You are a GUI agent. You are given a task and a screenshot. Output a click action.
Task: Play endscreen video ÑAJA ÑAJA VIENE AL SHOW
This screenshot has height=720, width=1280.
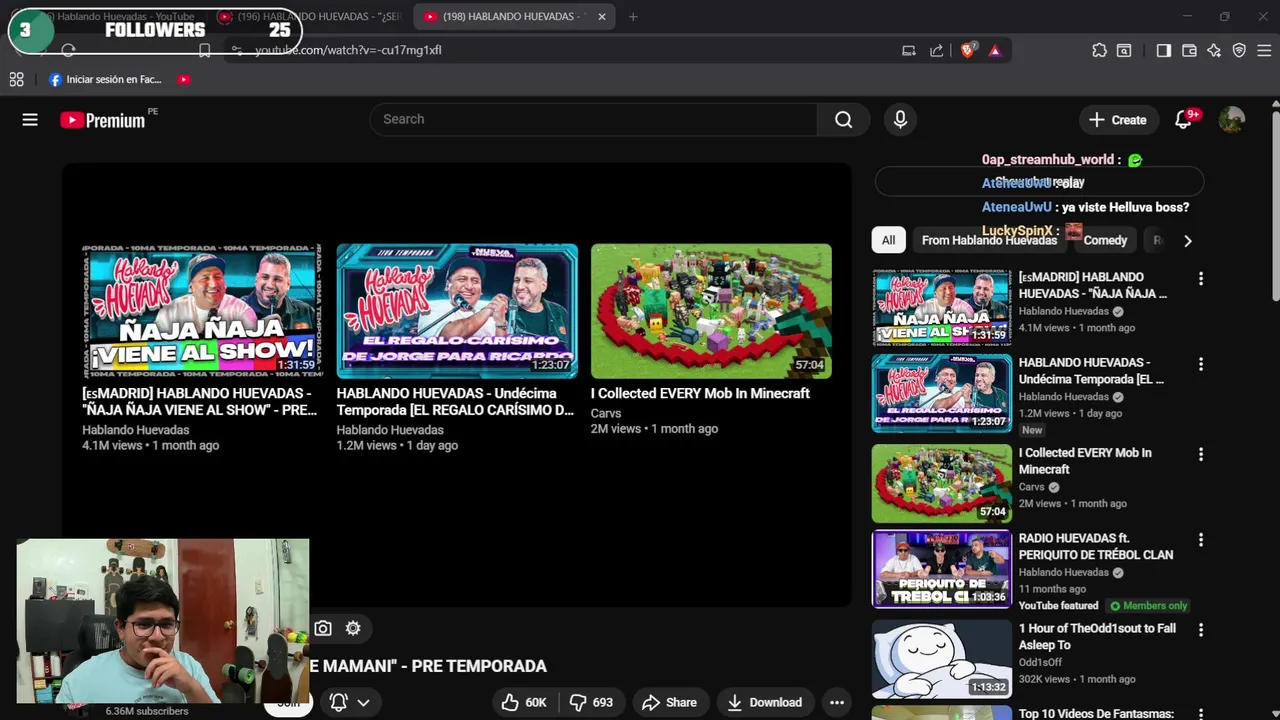[203, 311]
